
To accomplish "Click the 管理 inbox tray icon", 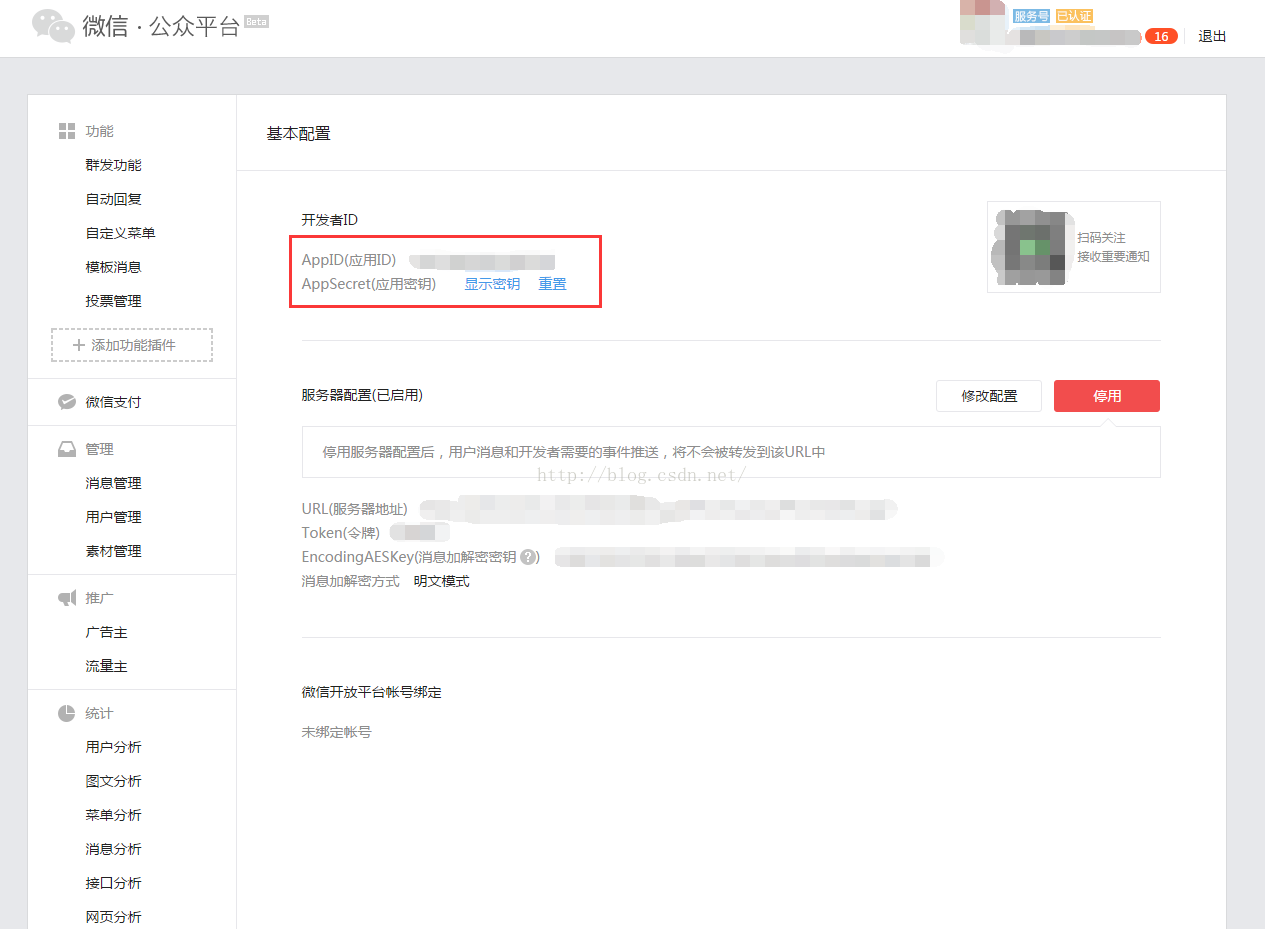I will [67, 449].
